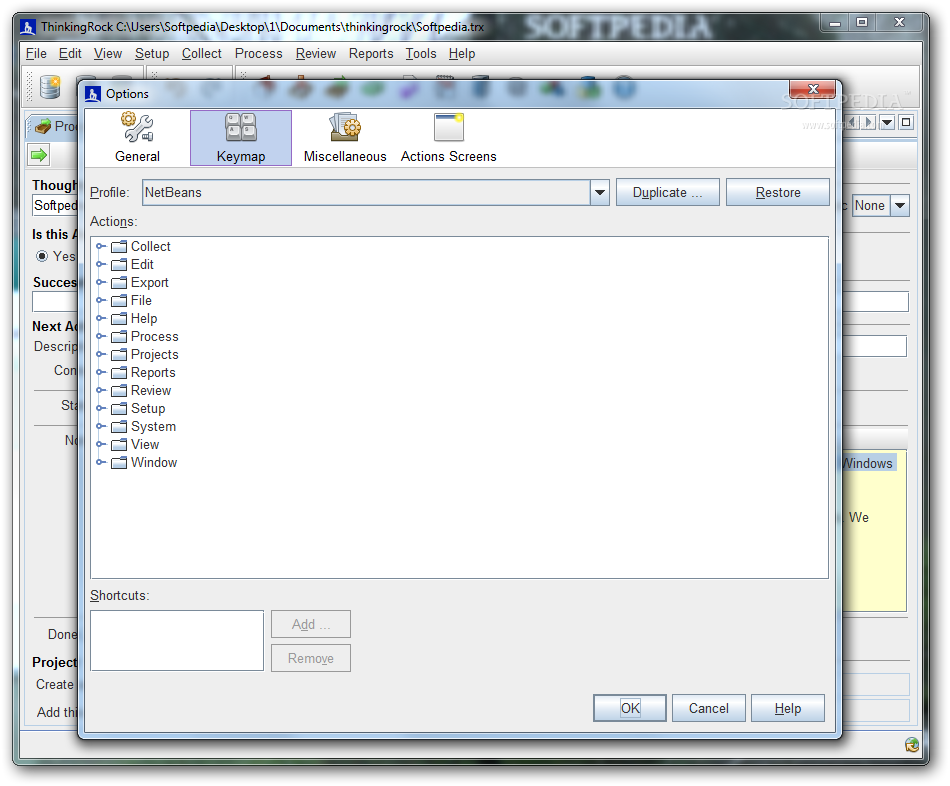
Task: Click the Shortcuts list box
Action: 177,641
